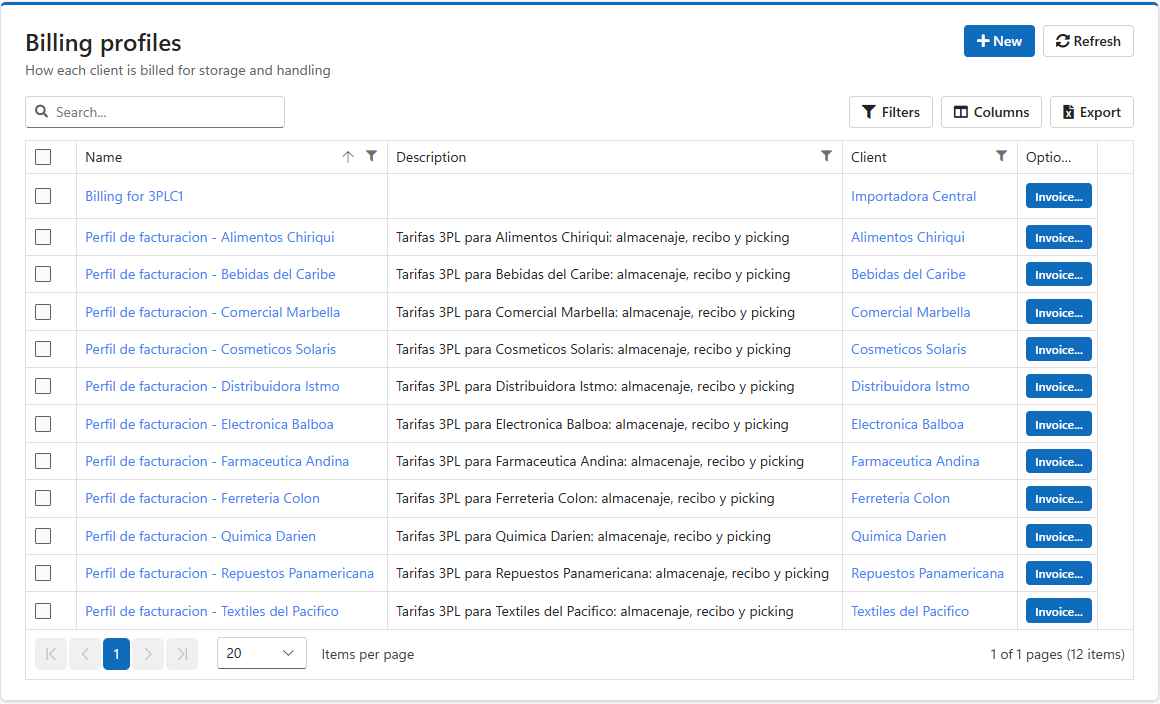1160x704 pixels.
Task: Go to last page
Action: tap(182, 654)
